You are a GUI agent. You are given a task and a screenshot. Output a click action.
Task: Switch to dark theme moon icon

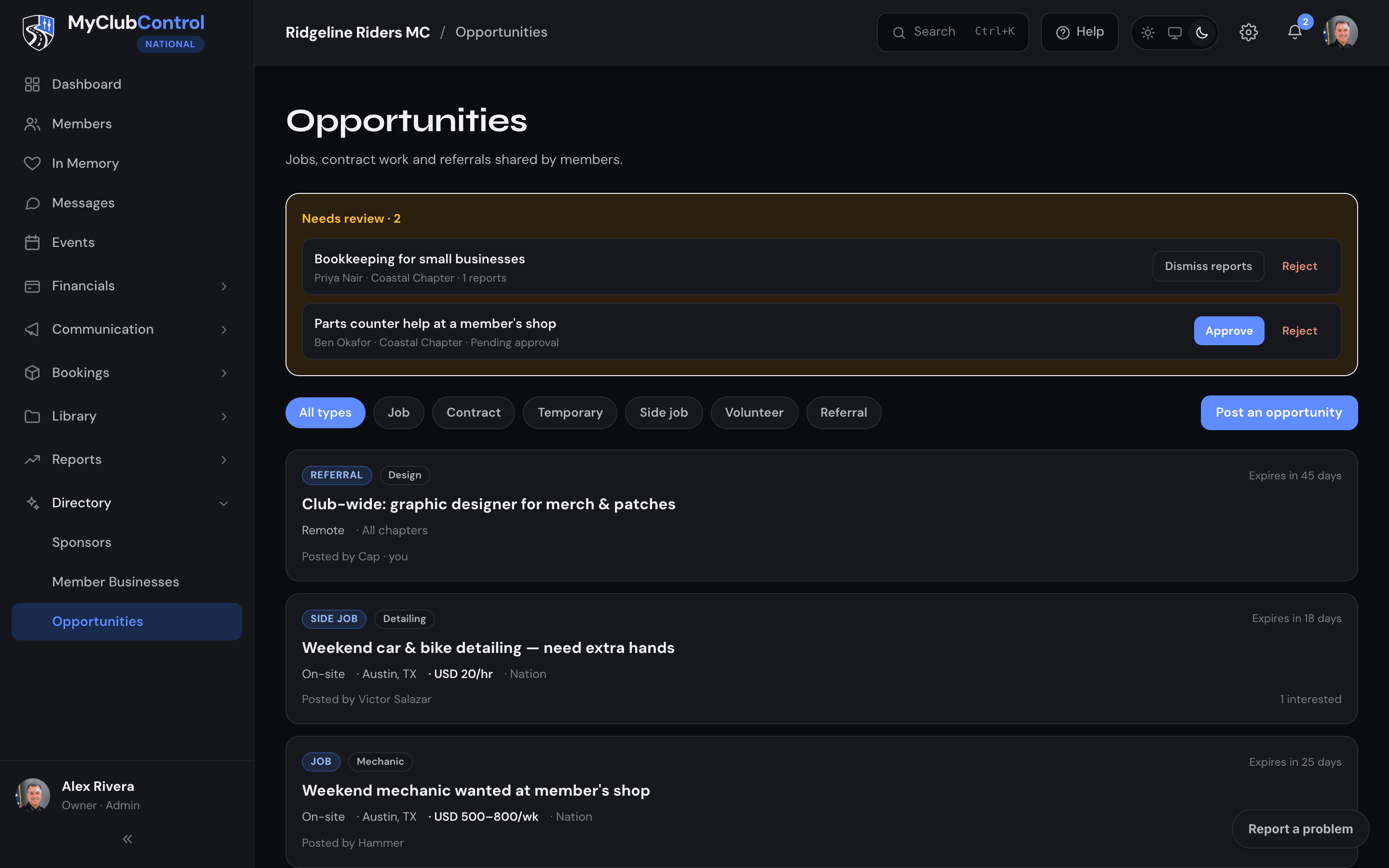(x=1202, y=33)
